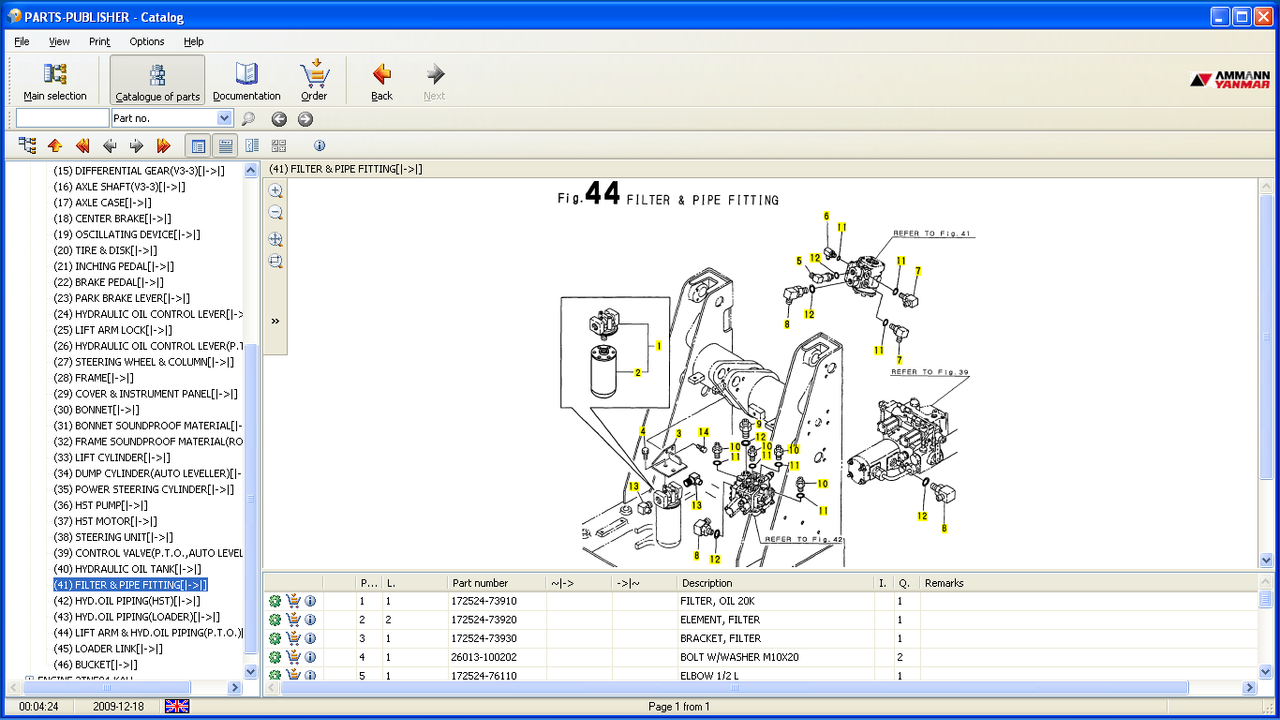
Task: Click callout number 1 in inset drawing
Action: [x=658, y=345]
